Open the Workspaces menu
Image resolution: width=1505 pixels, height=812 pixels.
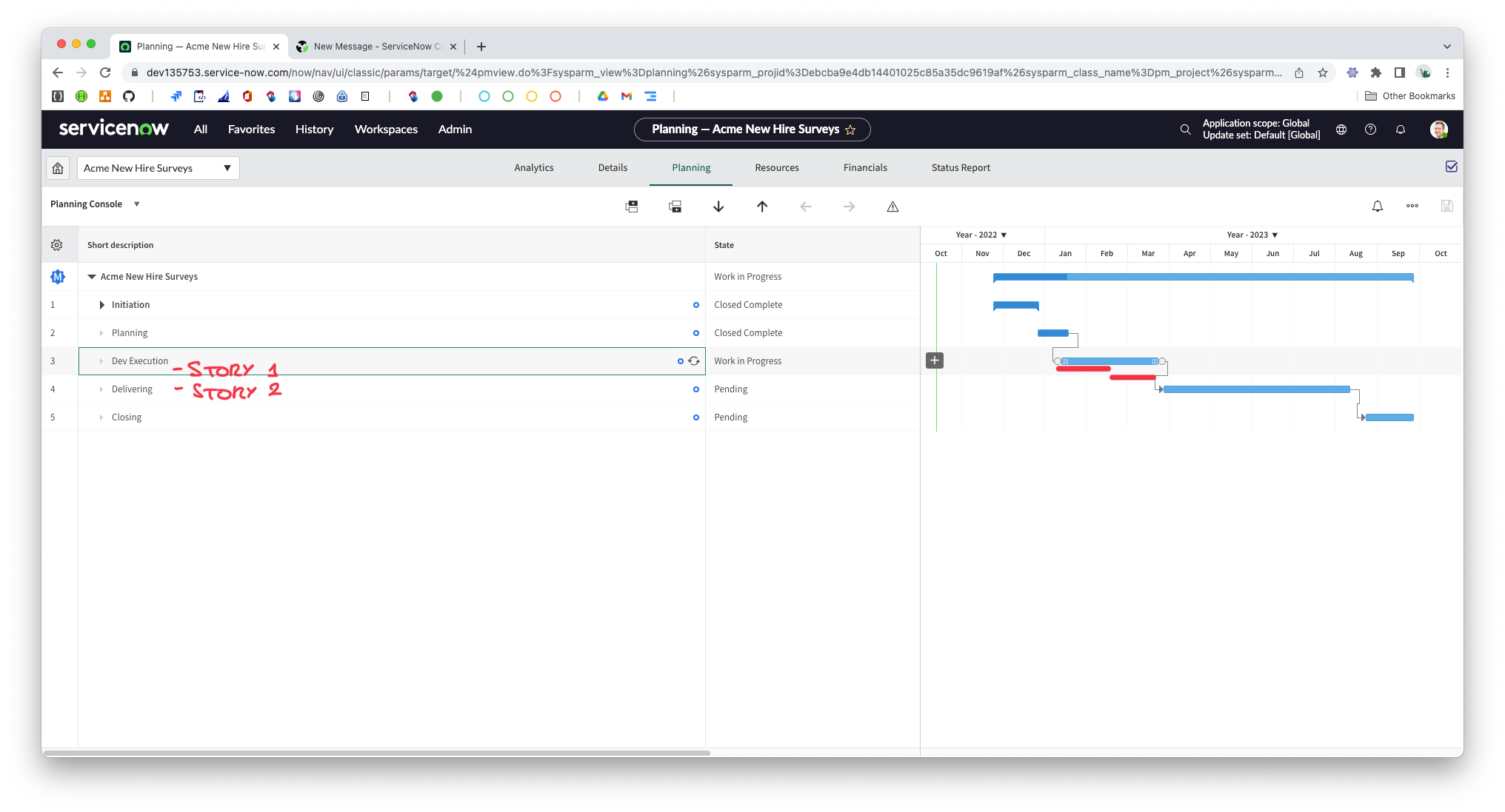pyautogui.click(x=386, y=130)
